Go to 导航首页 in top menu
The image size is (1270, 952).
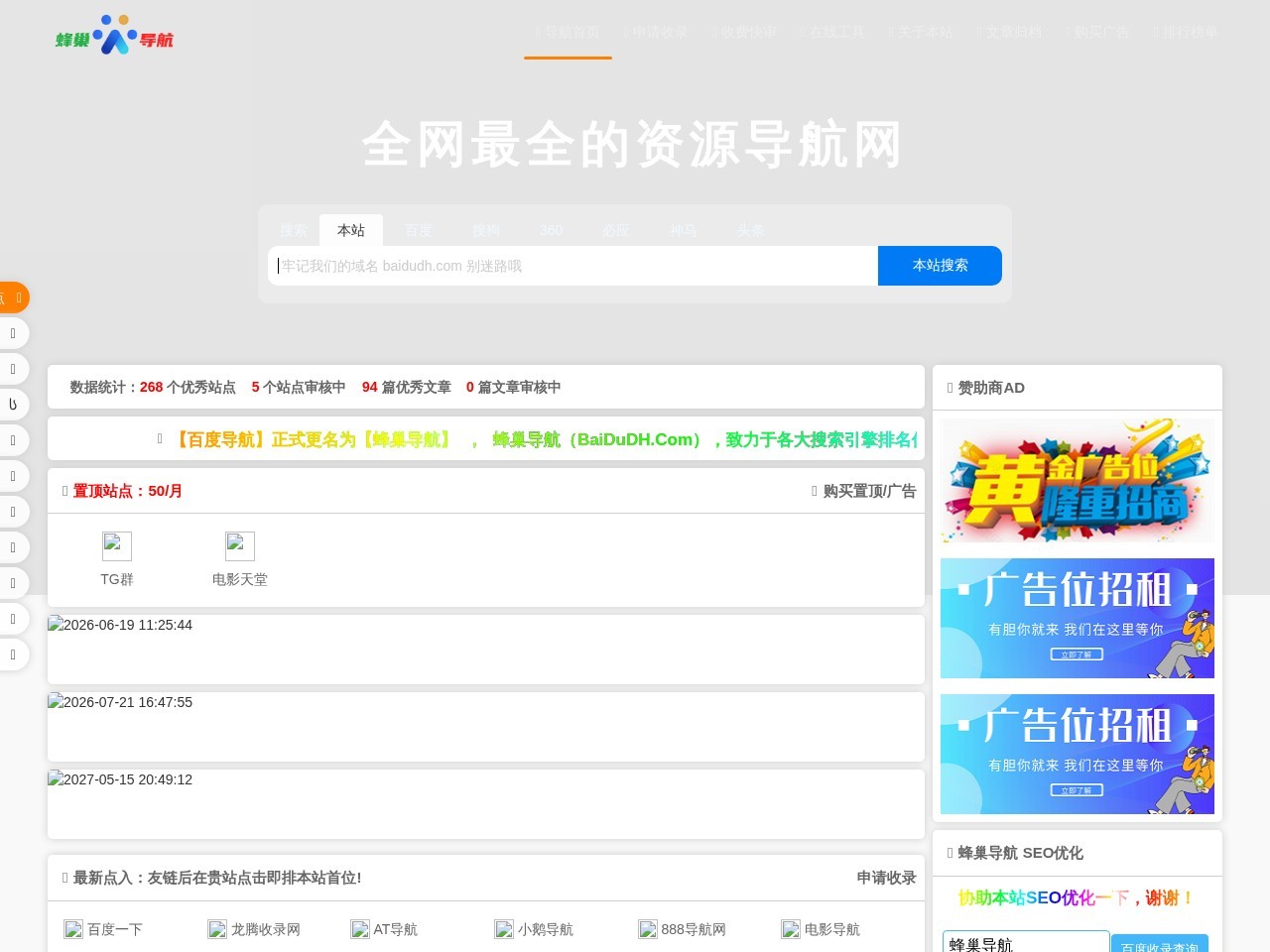pos(568,32)
